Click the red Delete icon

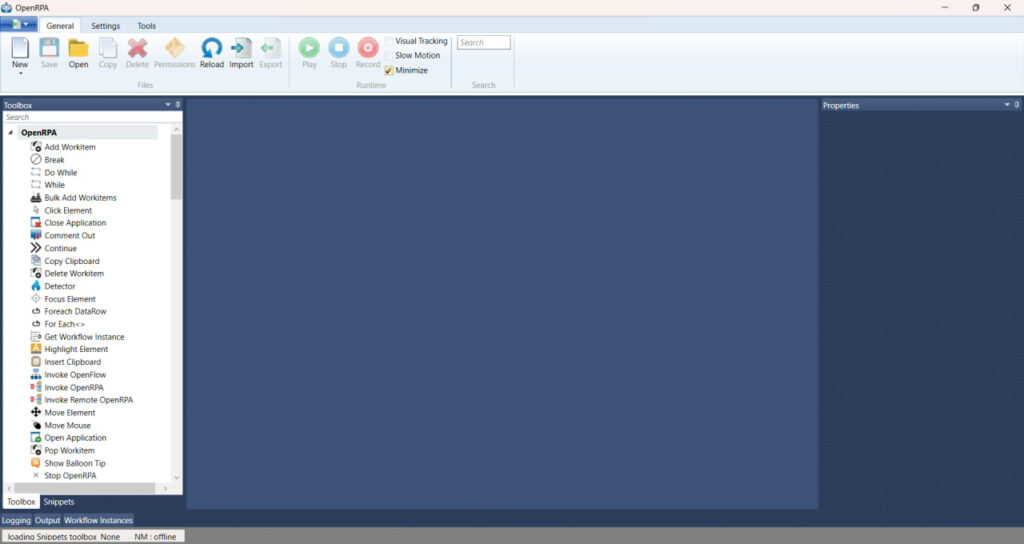pos(137,48)
